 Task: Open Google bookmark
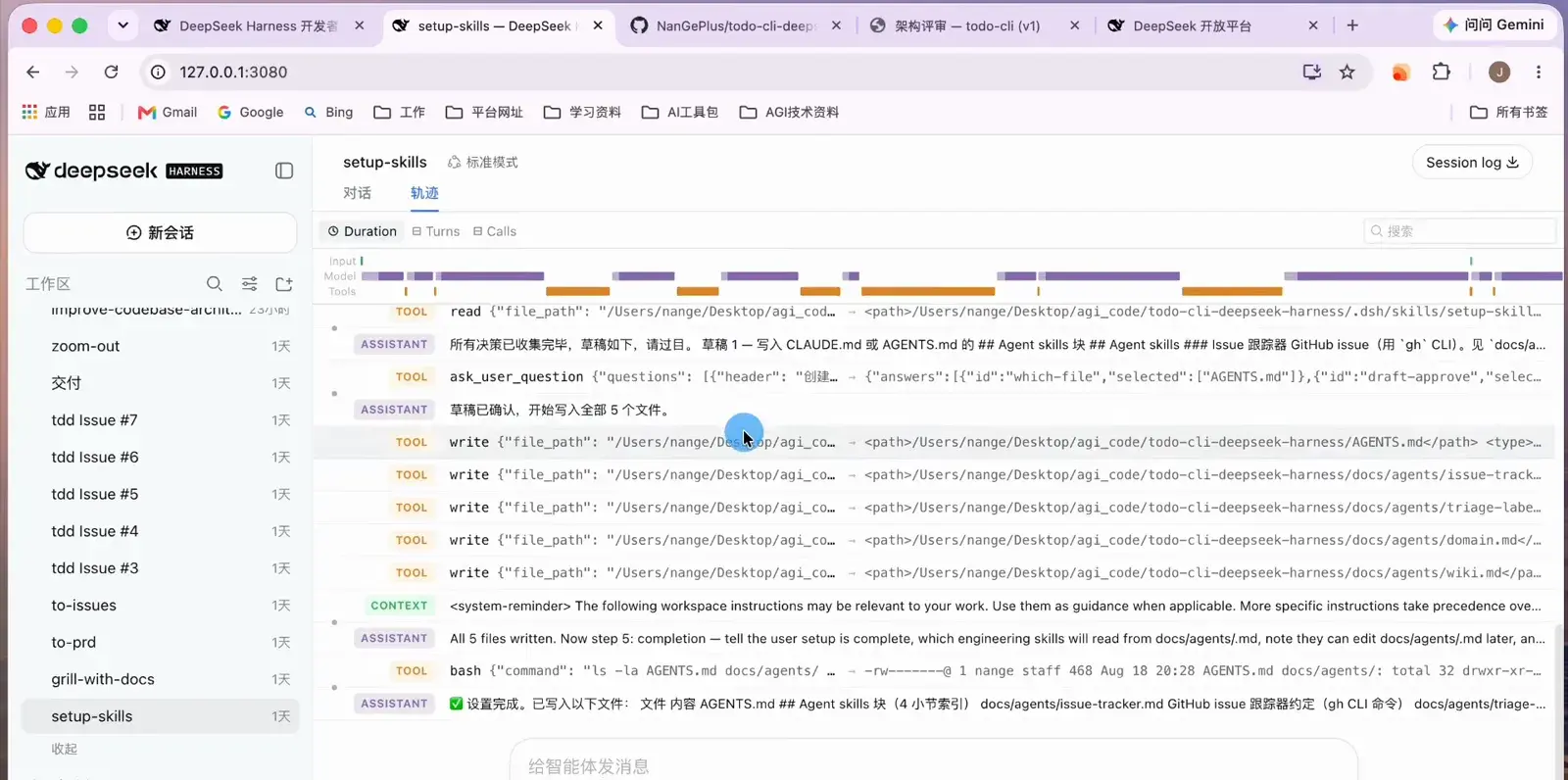click(x=250, y=112)
